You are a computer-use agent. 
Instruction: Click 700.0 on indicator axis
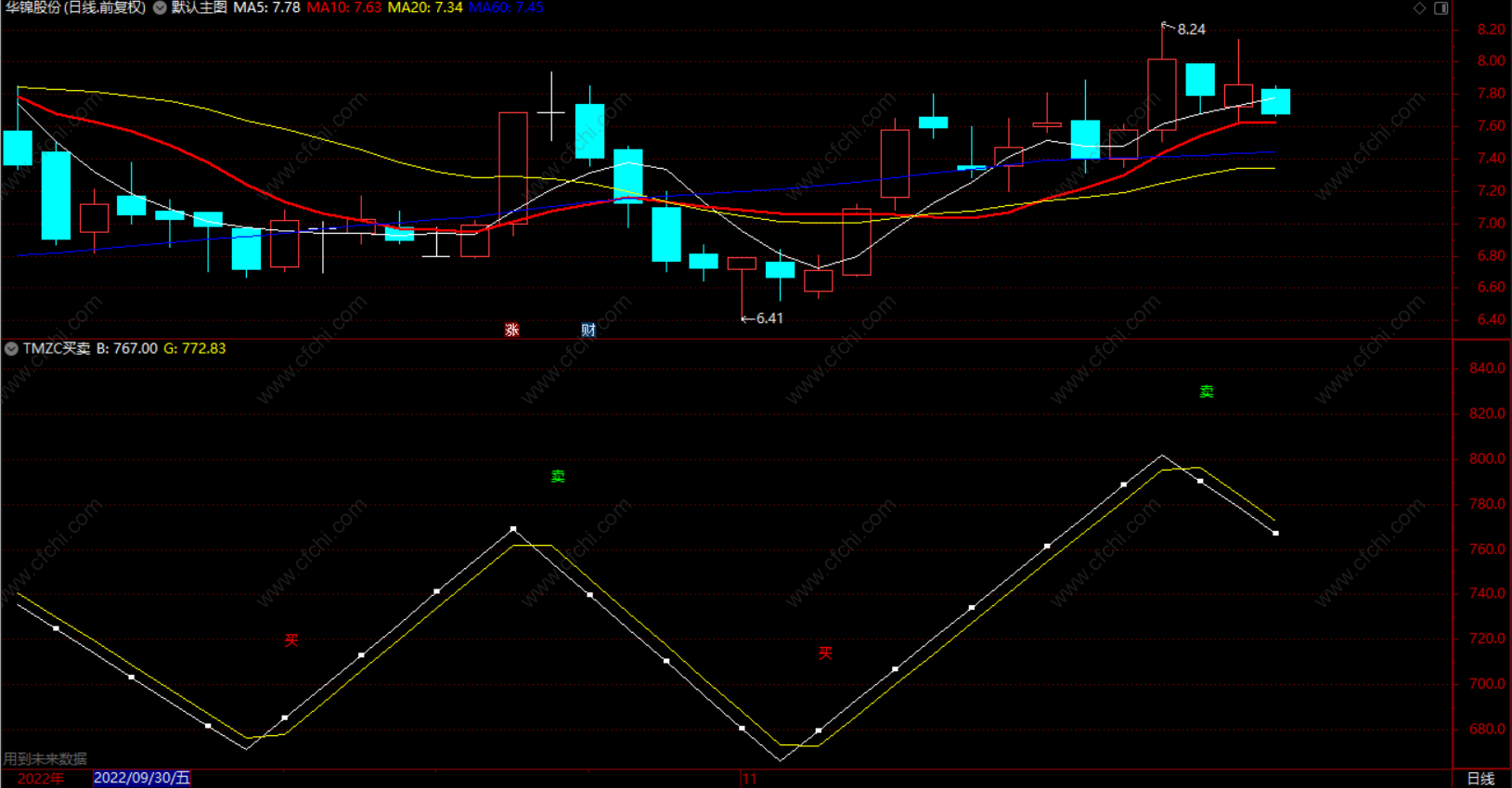click(x=1487, y=684)
